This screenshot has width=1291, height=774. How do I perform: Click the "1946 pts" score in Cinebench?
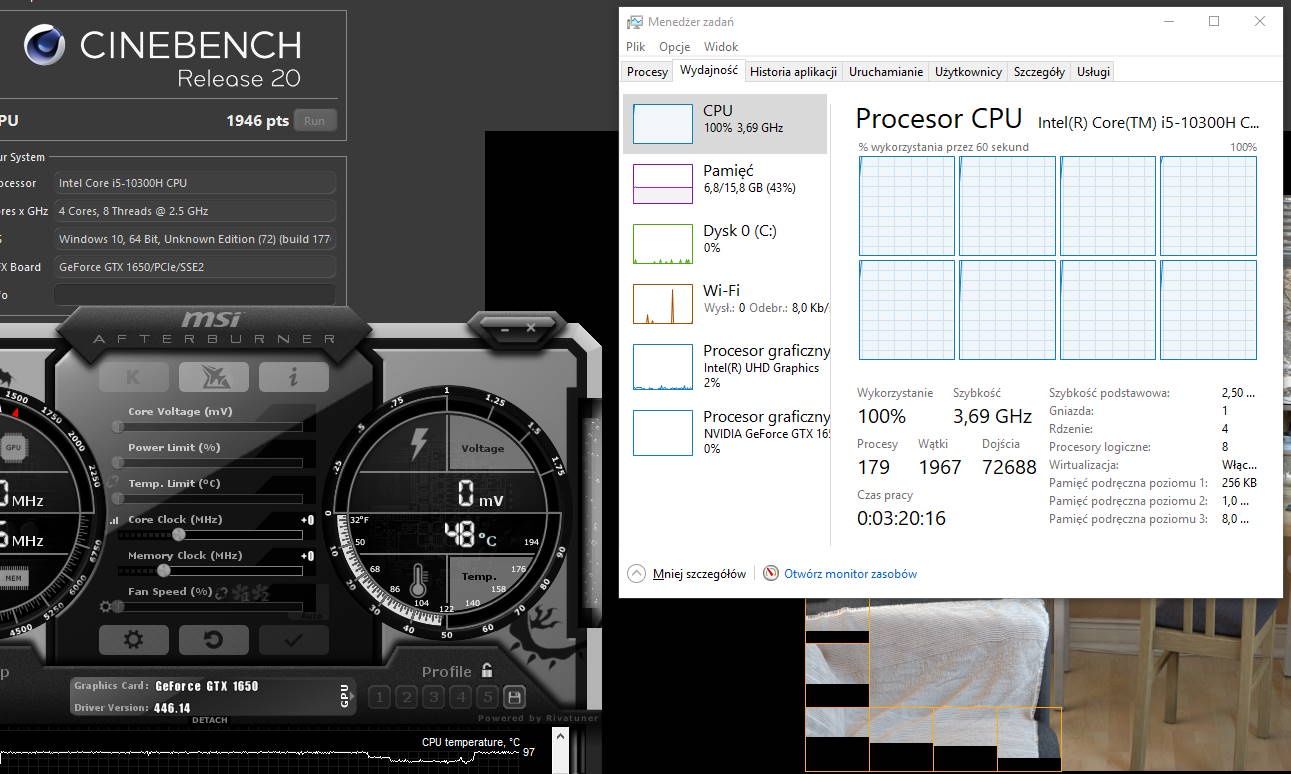[x=257, y=121]
